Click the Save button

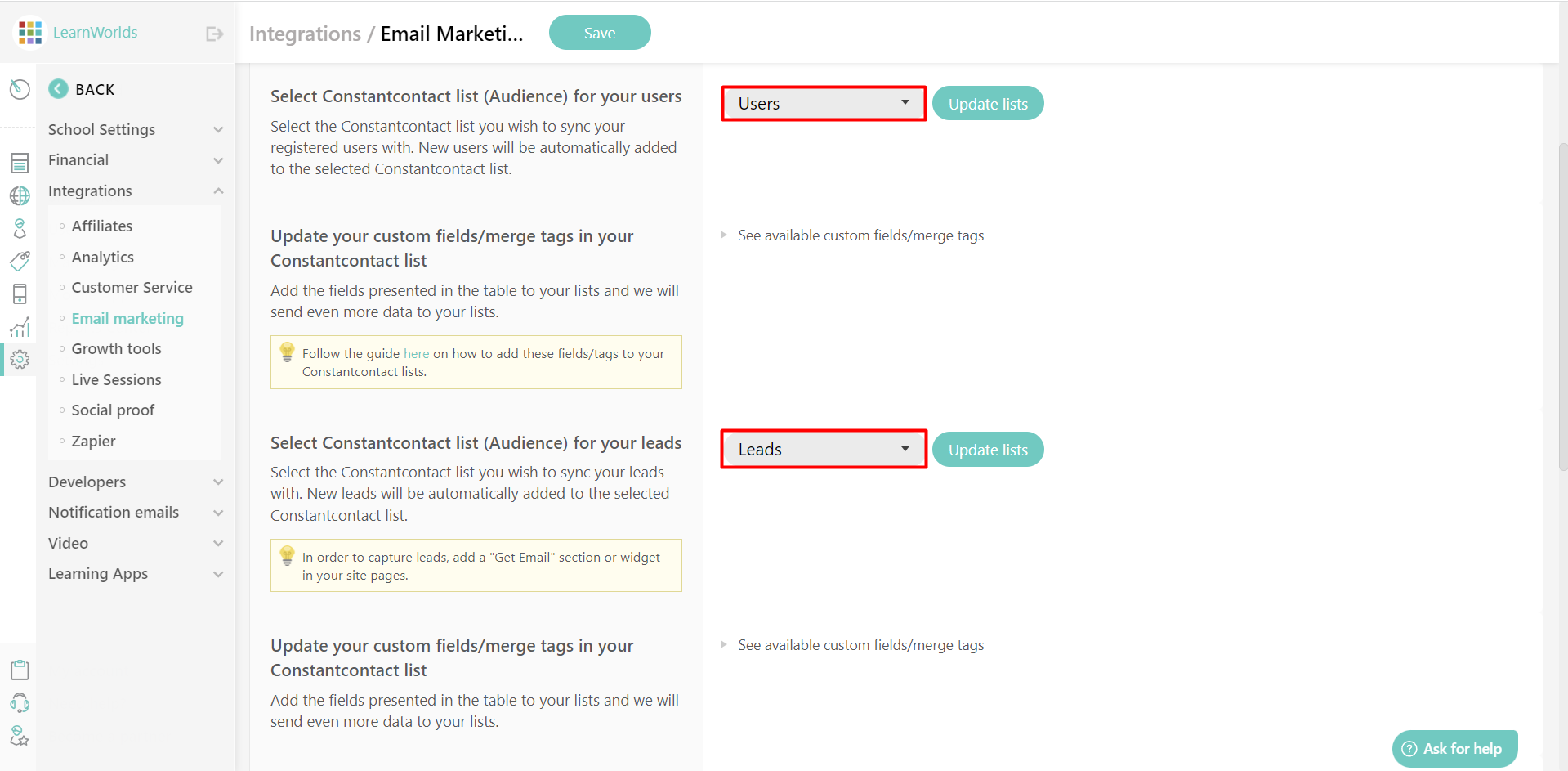[x=599, y=32]
